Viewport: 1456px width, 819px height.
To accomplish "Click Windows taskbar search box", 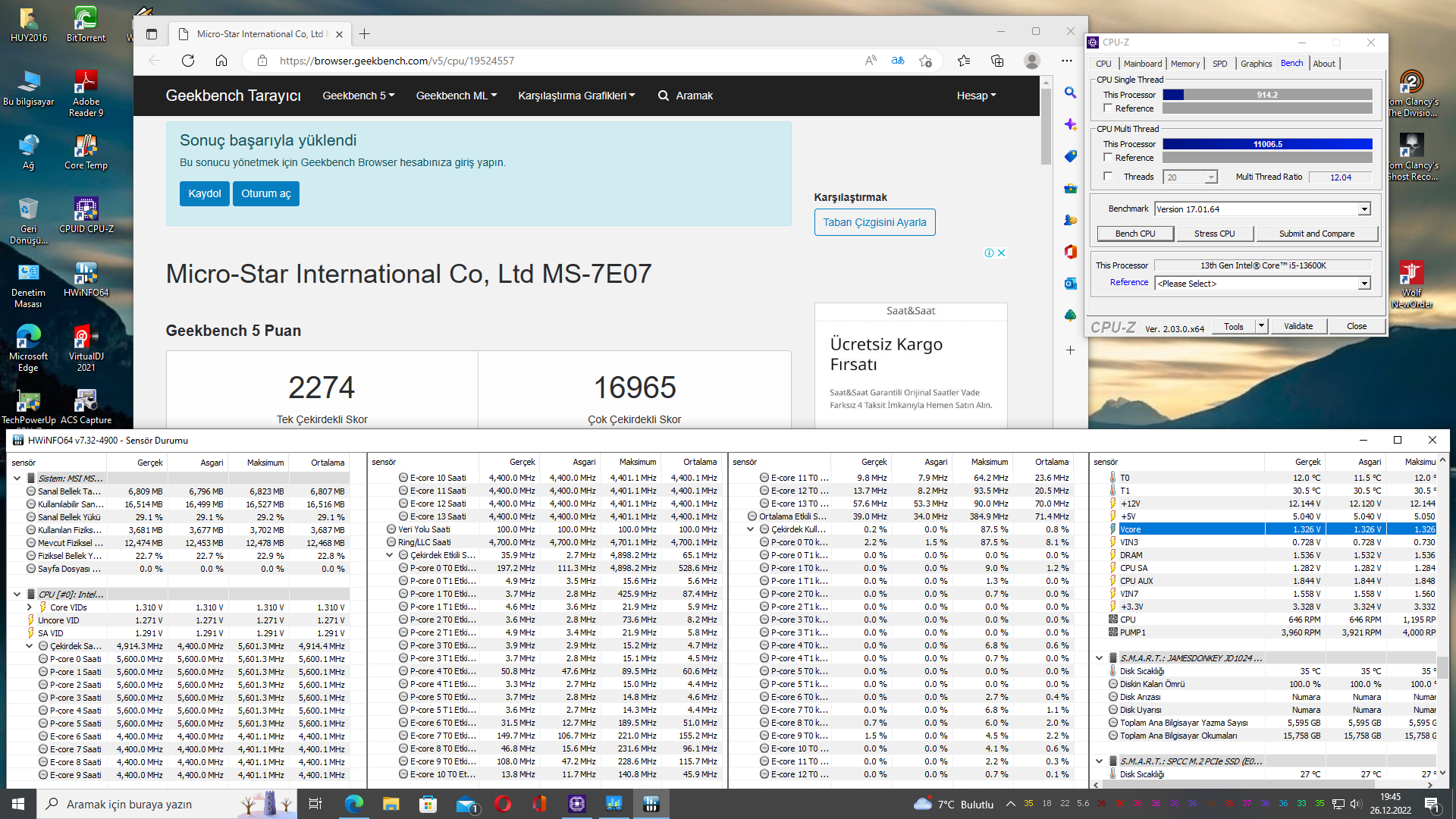I will [167, 804].
